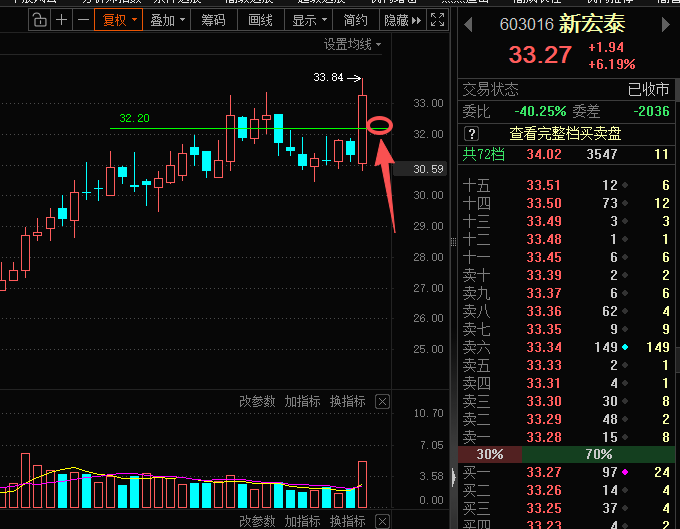680x529 pixels.
Task: Select the 卖八 row at price 33.36
Action: 566,311
